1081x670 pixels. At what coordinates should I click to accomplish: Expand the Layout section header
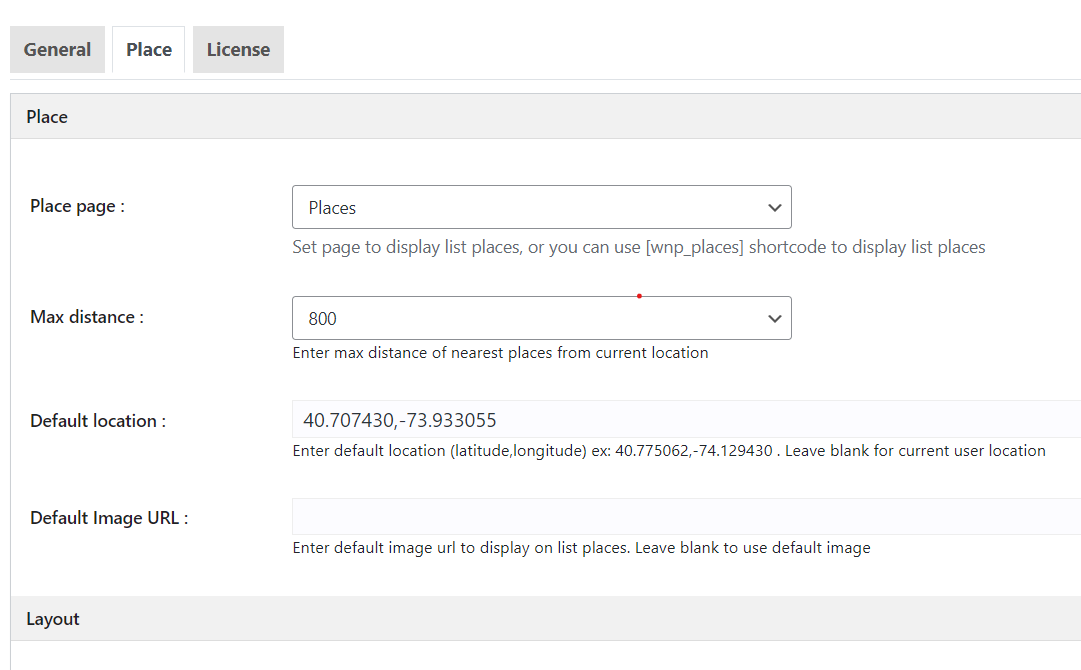(53, 619)
